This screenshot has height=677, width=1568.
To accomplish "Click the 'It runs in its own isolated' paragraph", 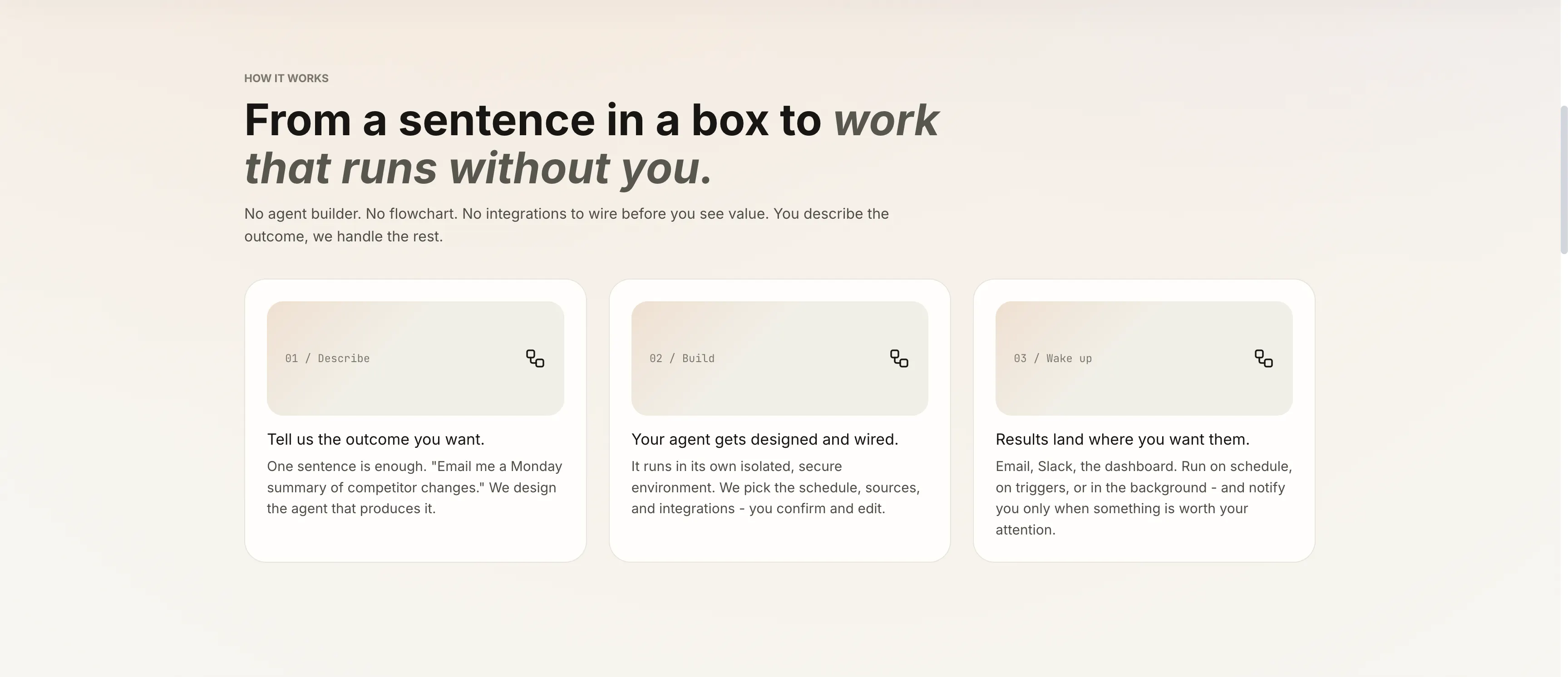I will tap(776, 487).
